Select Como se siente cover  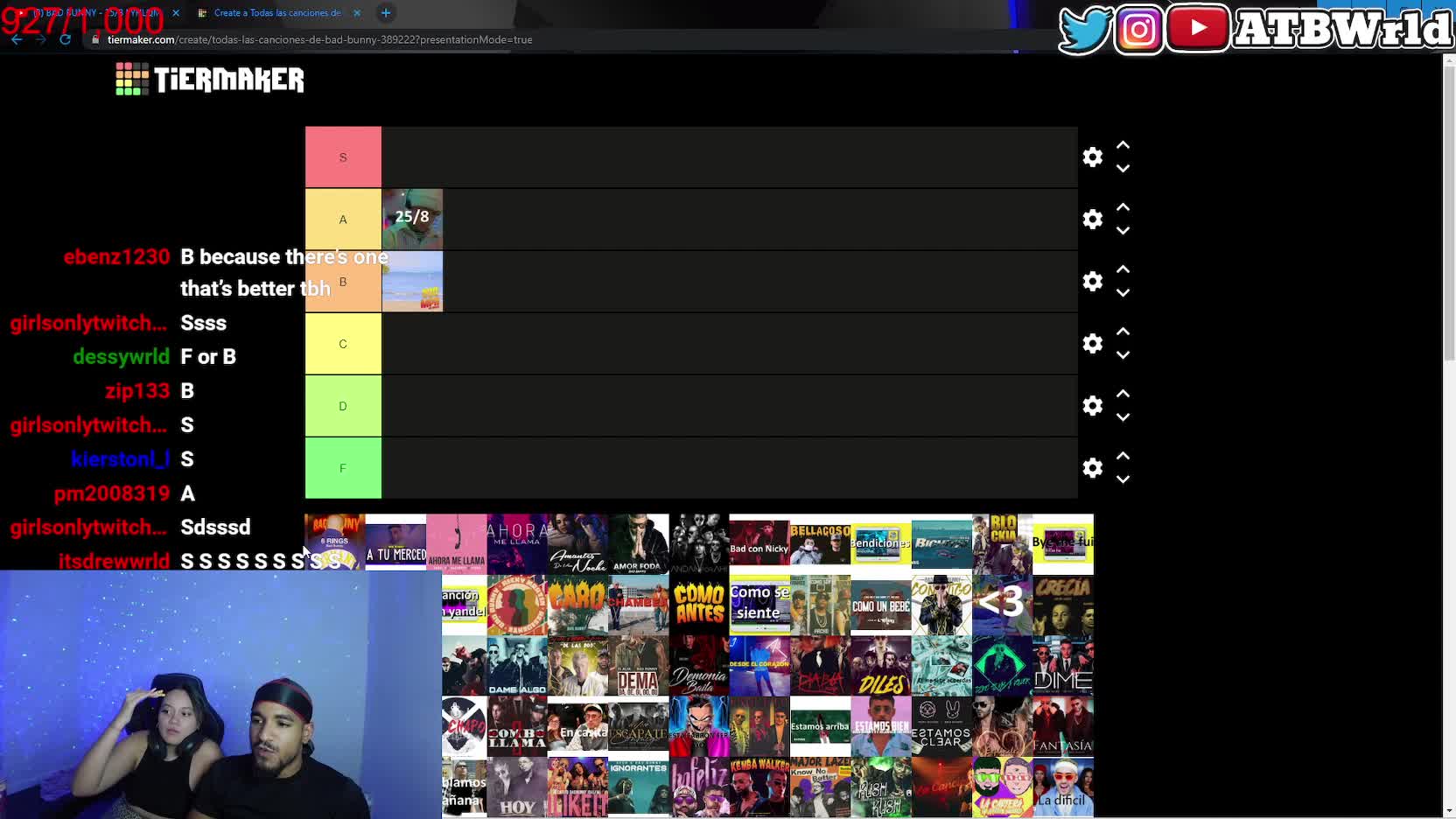pyautogui.click(x=759, y=605)
